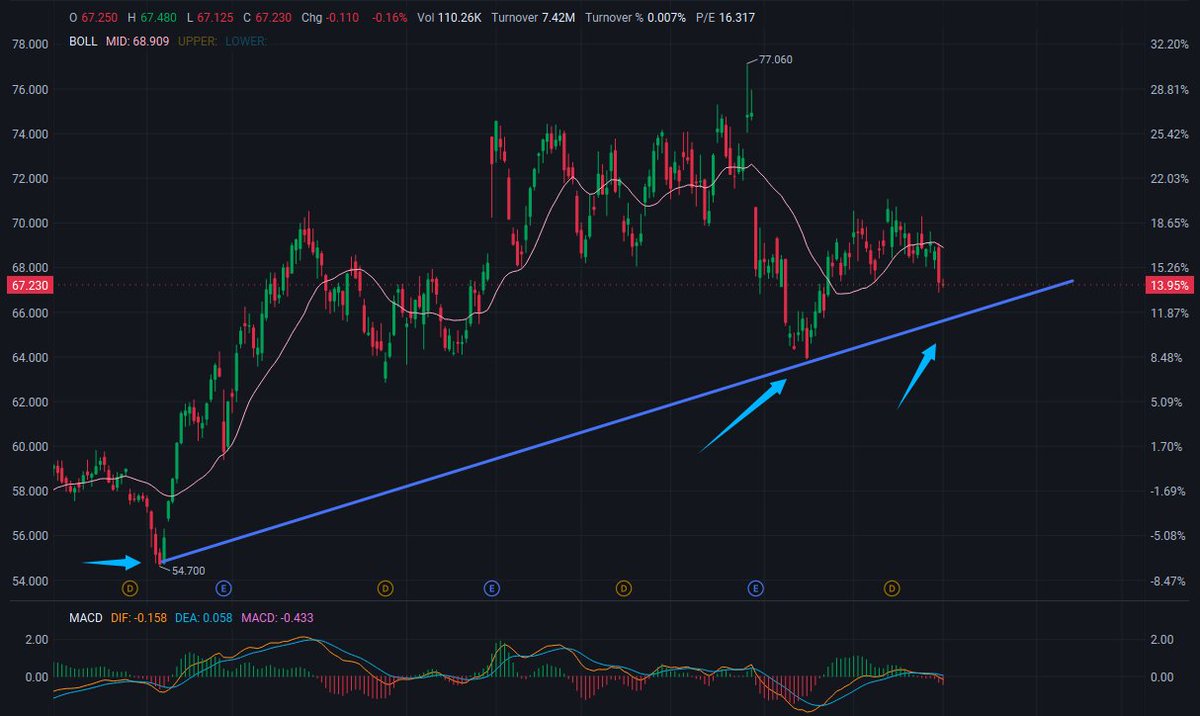Click the close price C 67.230 in header
1200x716 pixels.
pos(268,18)
